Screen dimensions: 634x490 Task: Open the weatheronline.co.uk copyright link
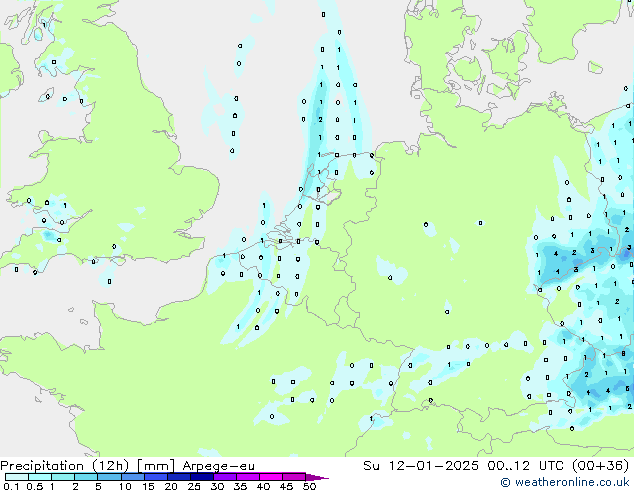565,482
